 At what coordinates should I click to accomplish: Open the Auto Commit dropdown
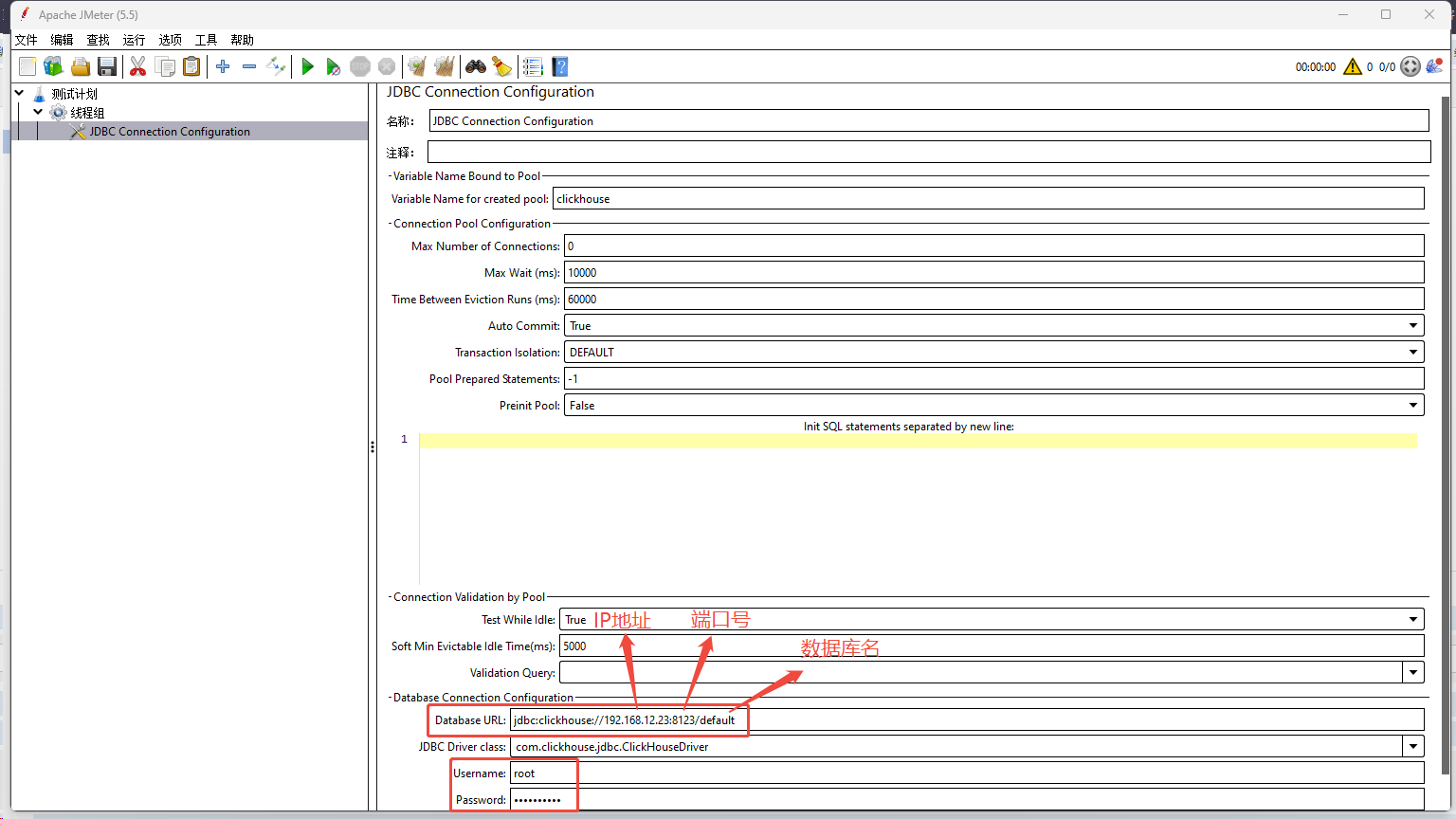click(x=994, y=325)
